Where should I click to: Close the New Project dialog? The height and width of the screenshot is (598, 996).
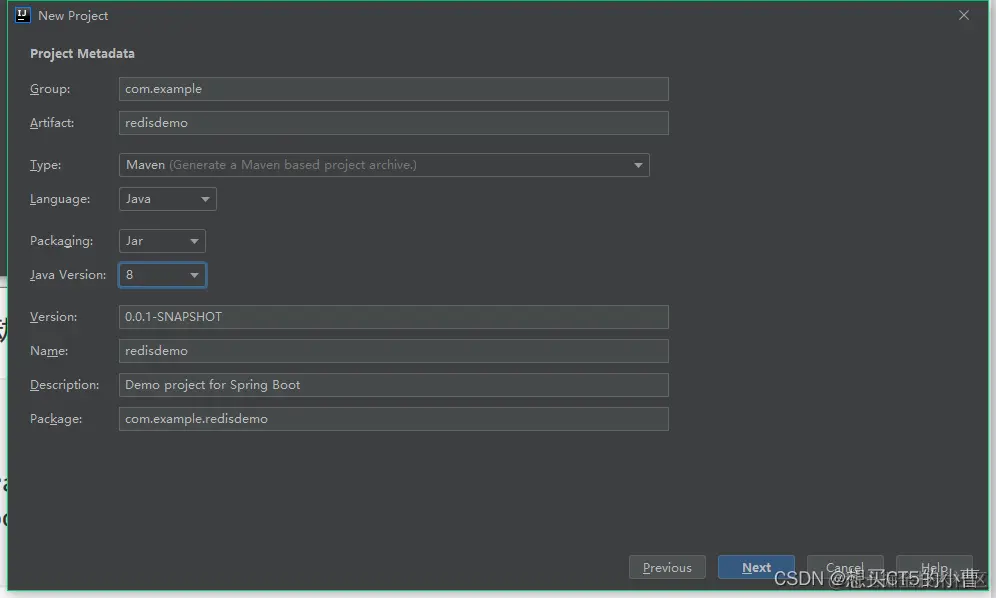(964, 15)
